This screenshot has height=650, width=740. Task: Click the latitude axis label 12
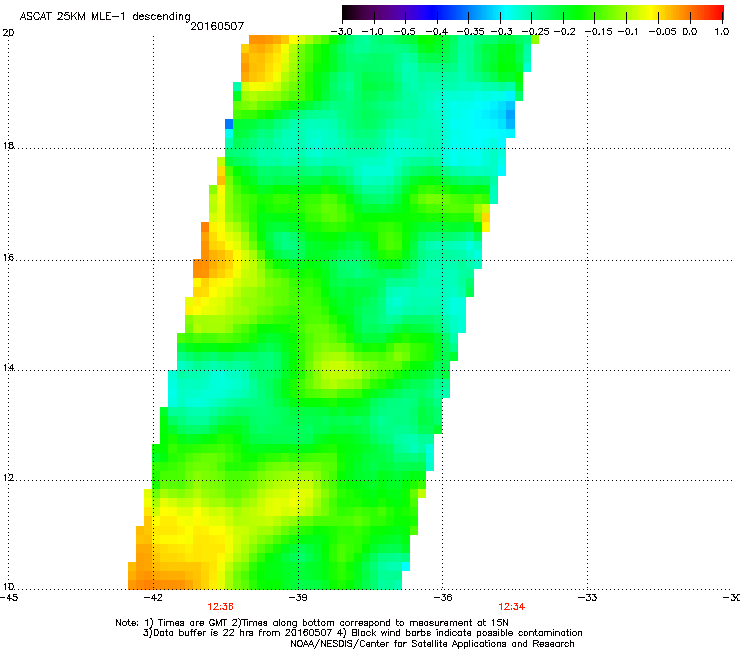click(8, 478)
